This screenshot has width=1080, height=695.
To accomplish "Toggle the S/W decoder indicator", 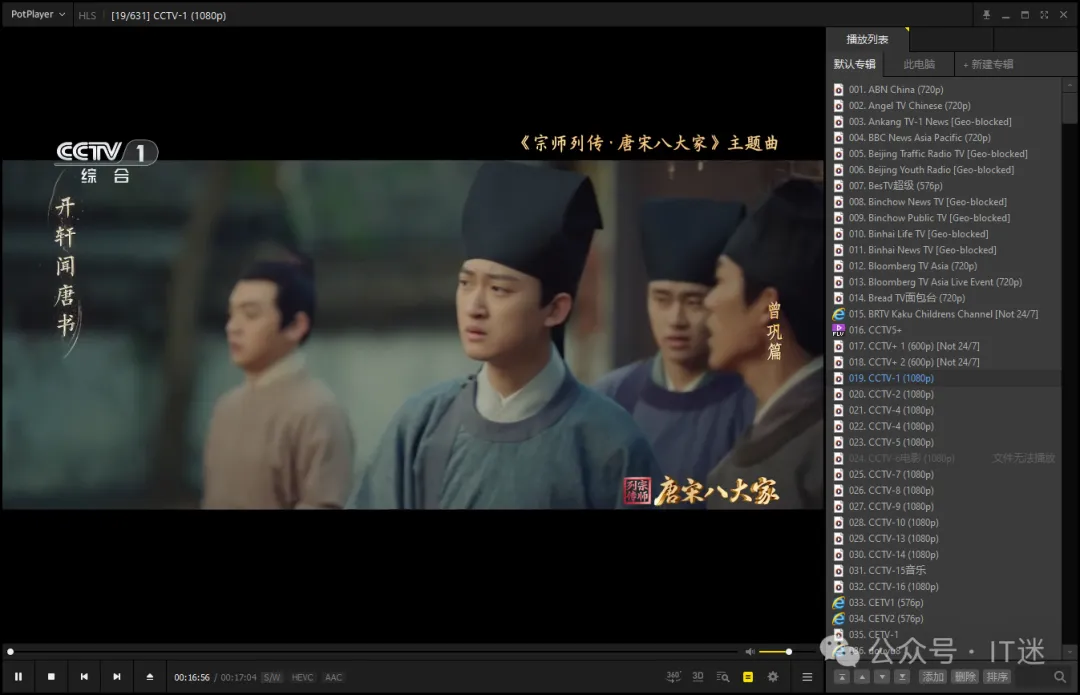I will (x=272, y=678).
